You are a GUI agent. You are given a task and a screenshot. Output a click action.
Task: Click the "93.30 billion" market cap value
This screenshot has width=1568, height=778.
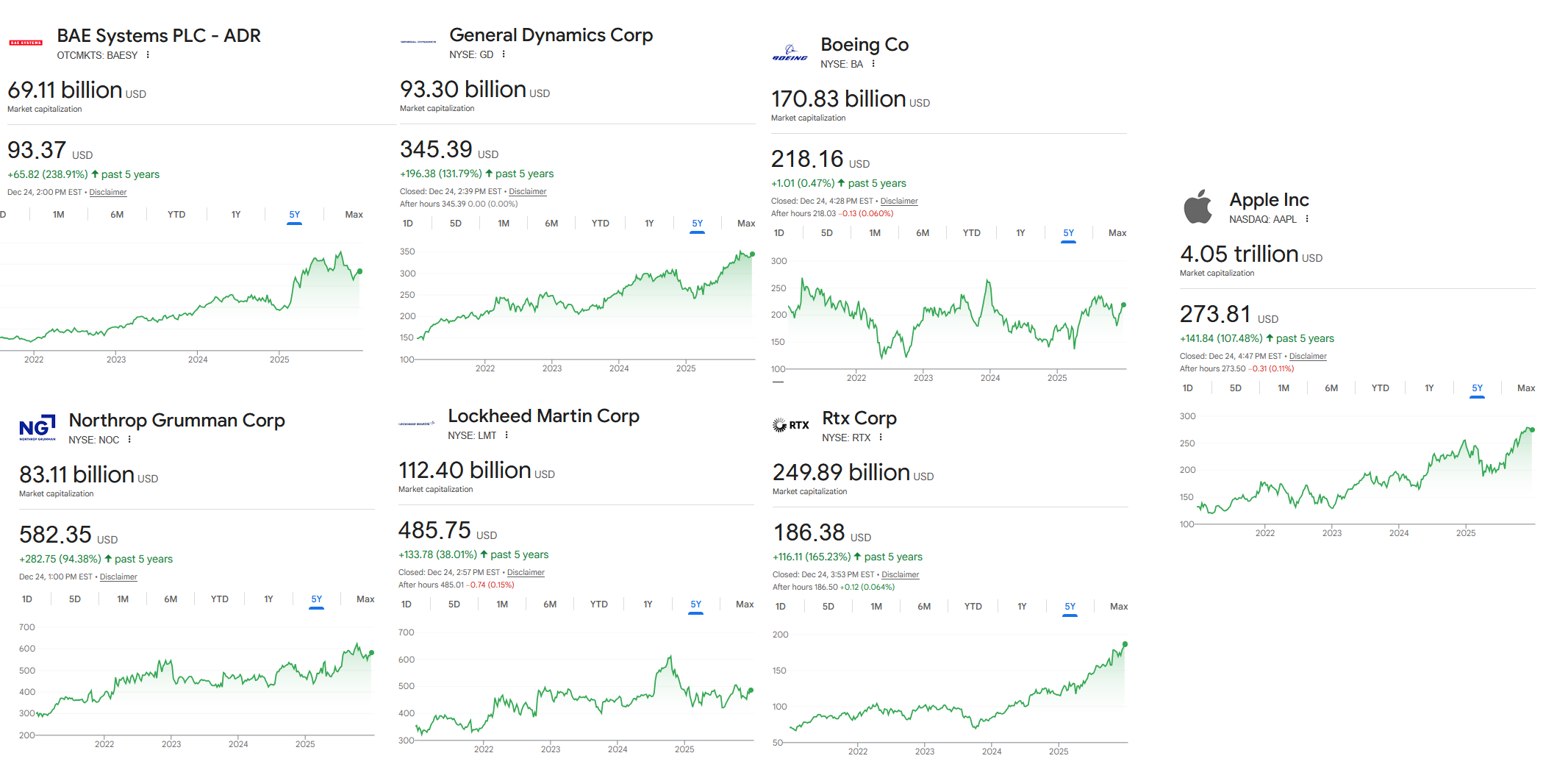point(463,90)
